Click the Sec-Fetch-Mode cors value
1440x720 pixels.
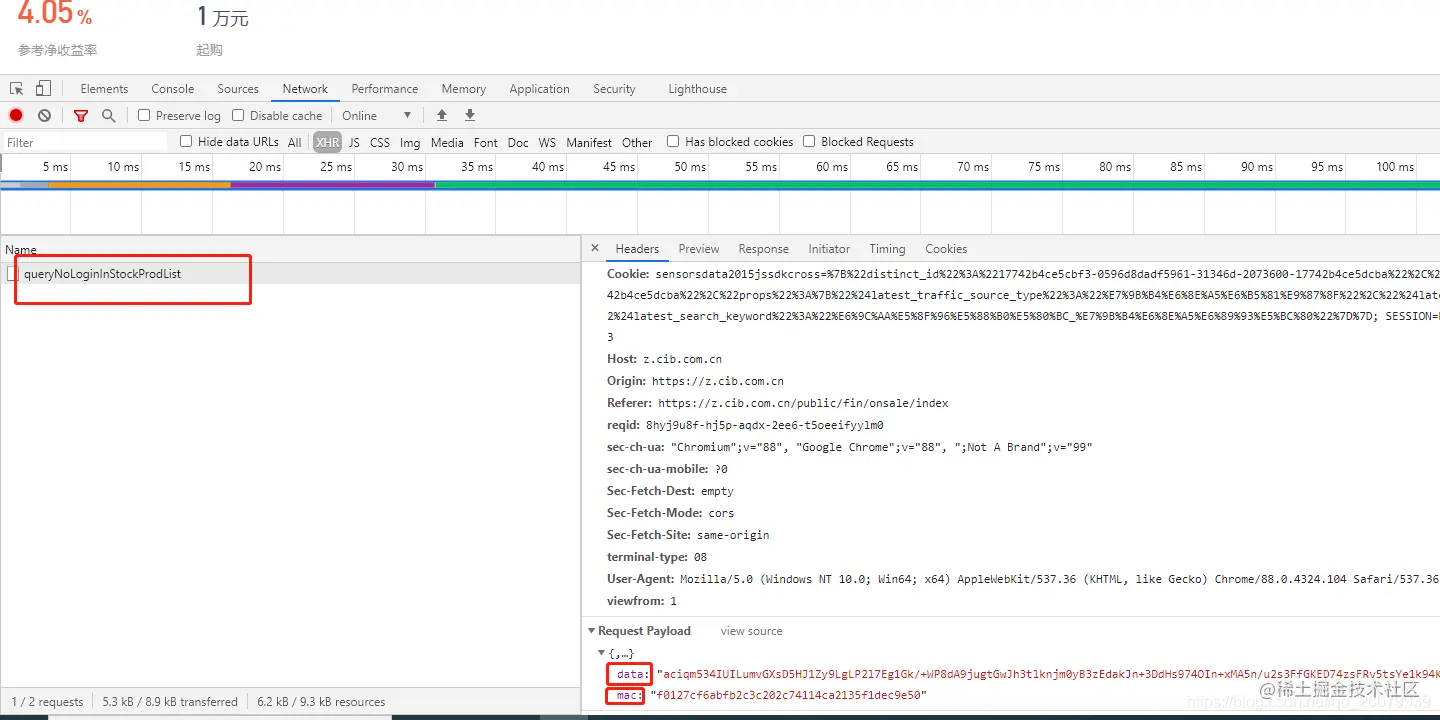point(721,513)
